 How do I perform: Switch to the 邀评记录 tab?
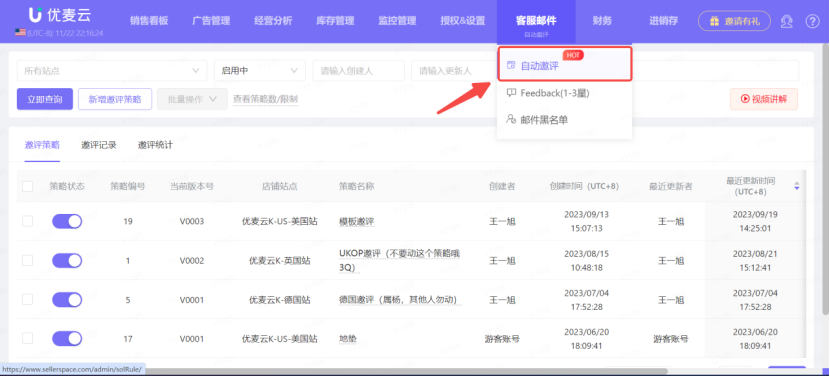click(99, 145)
